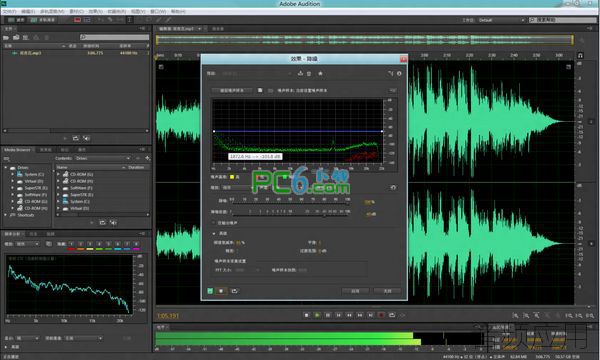600x360 pixels.
Task: Delete preset trash icon in dialog
Action: pyautogui.click(x=309, y=73)
